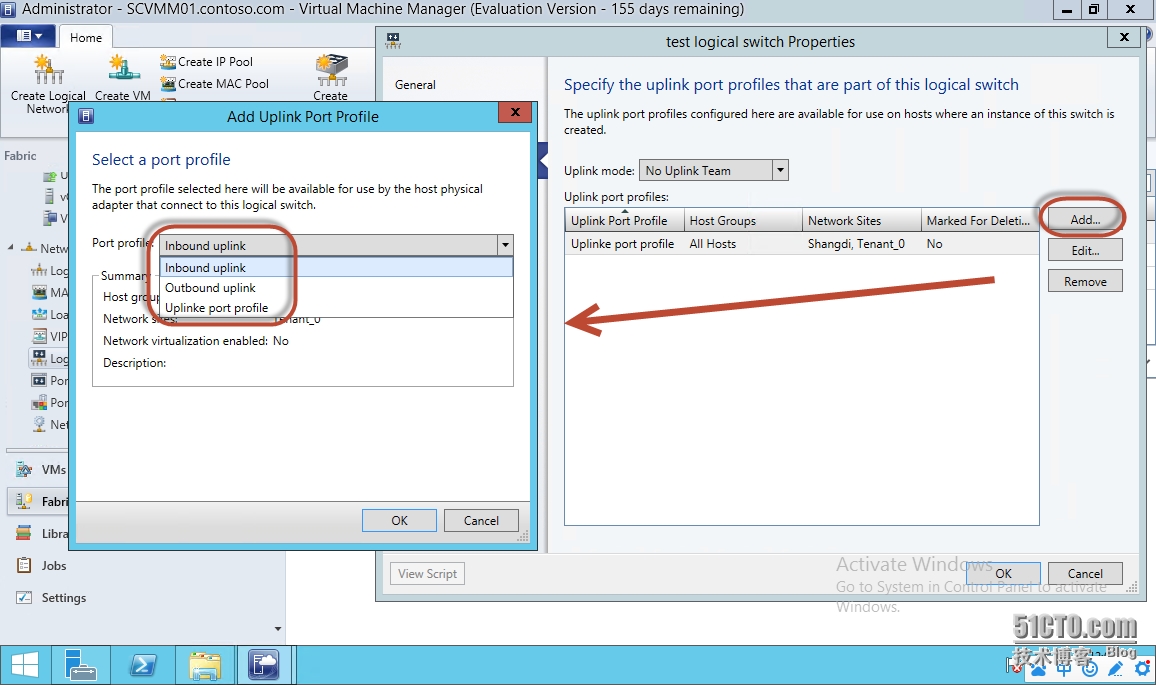Screen dimensions: 1156x685
Task: Open Server Manager from taskbar
Action: tap(80, 665)
